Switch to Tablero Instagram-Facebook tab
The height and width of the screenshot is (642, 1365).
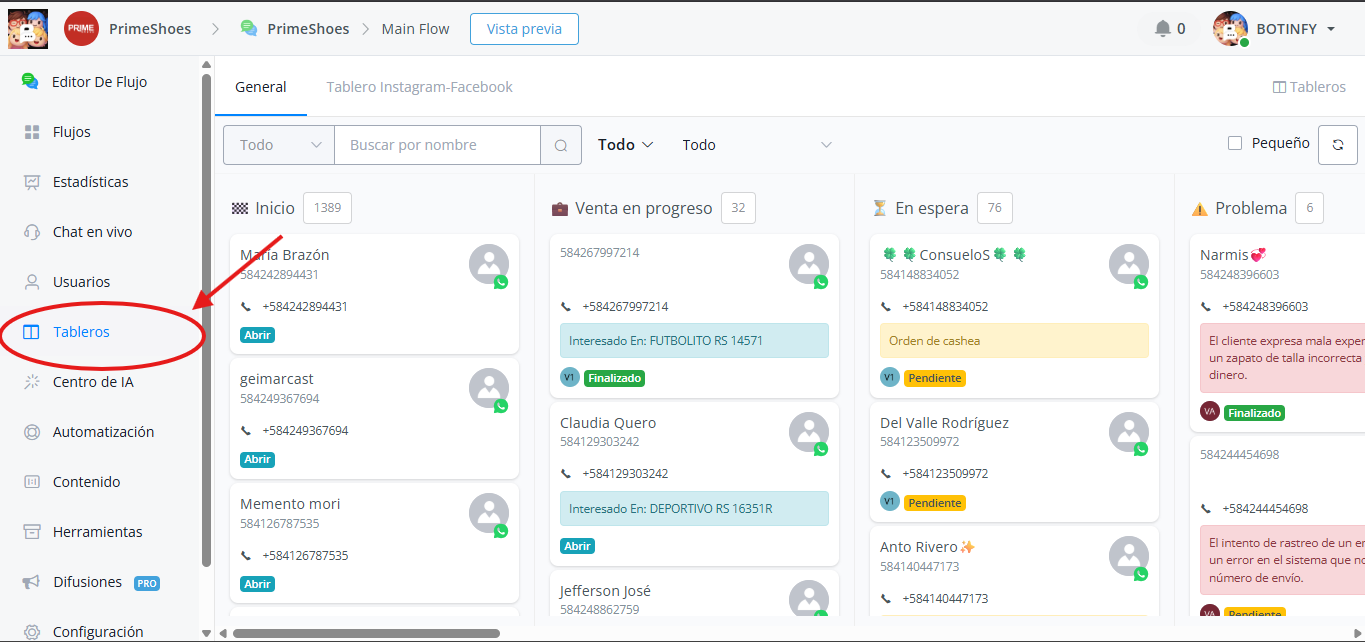(x=419, y=87)
